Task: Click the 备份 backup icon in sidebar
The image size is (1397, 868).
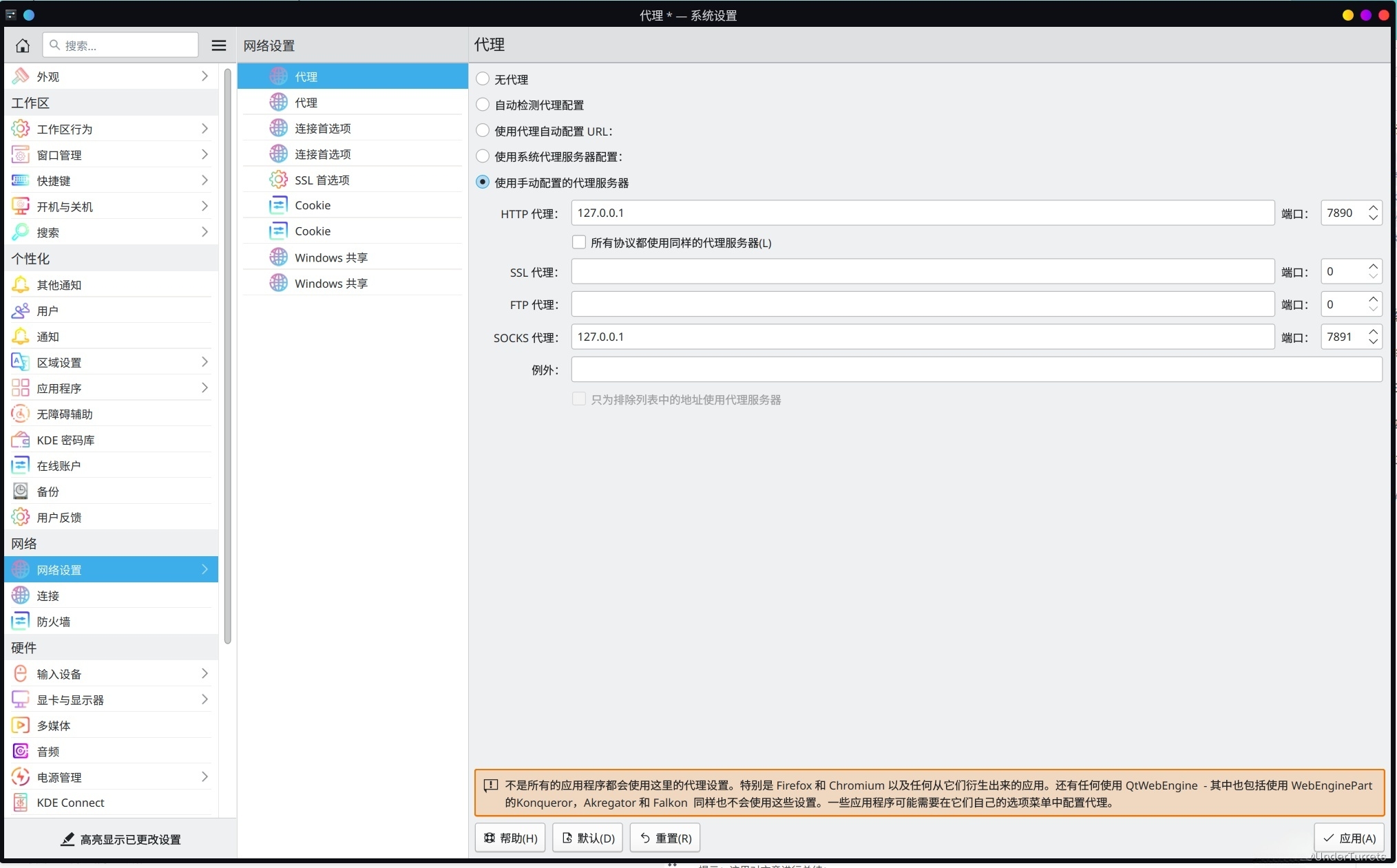Action: click(x=21, y=491)
